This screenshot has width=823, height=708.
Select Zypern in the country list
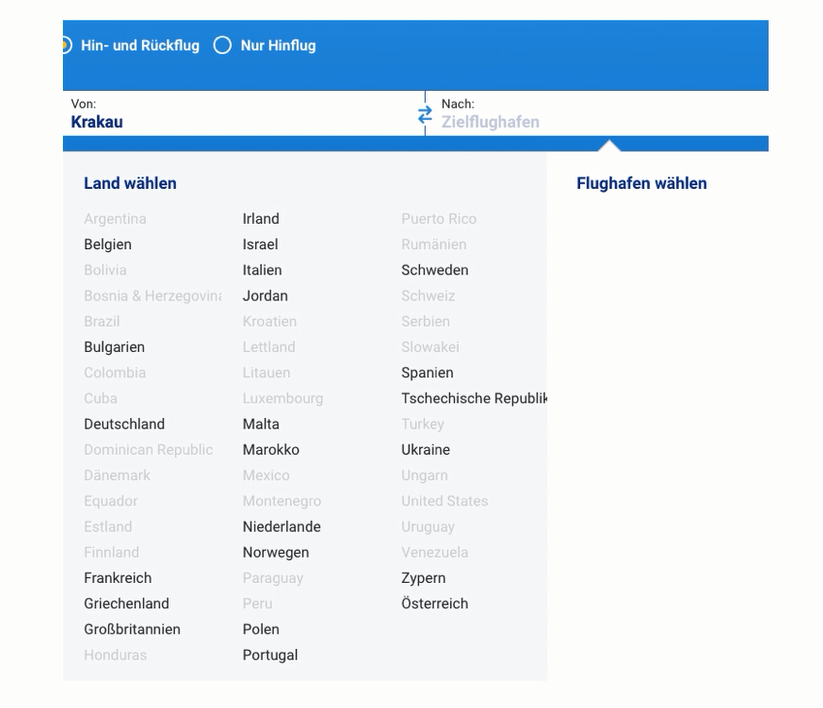click(x=423, y=578)
